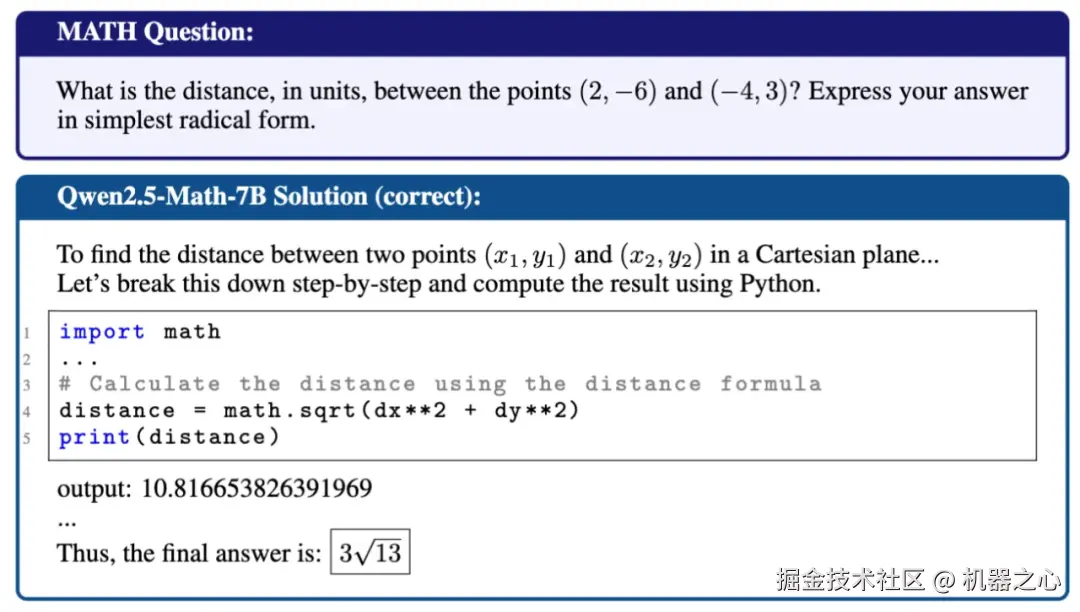Image resolution: width=1080 pixels, height=612 pixels.
Task: Click the MATH Question header
Action: [x=155, y=32]
